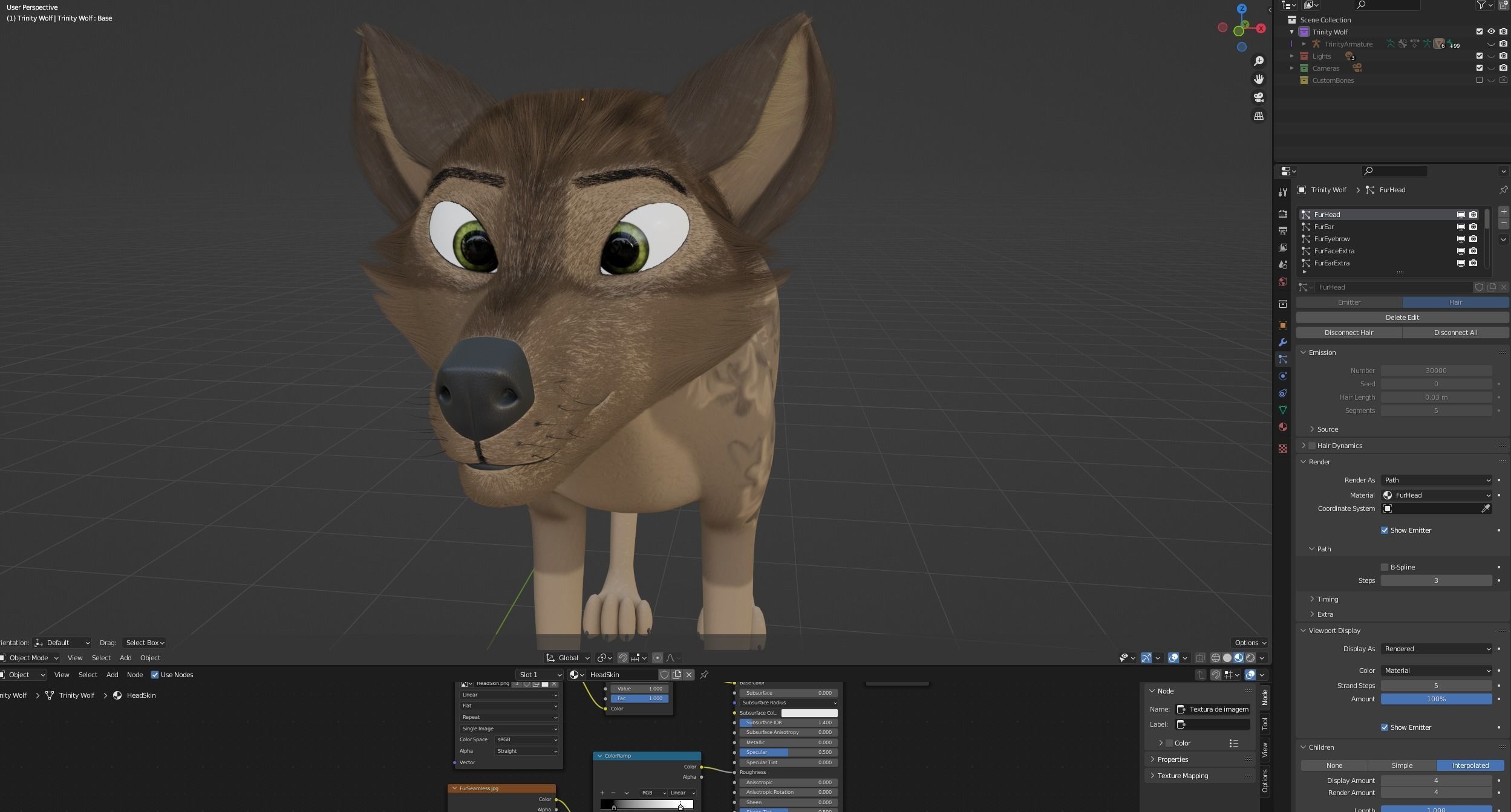Open the FurHead material dropdown
Viewport: 1511px width, 812px height.
1436,495
